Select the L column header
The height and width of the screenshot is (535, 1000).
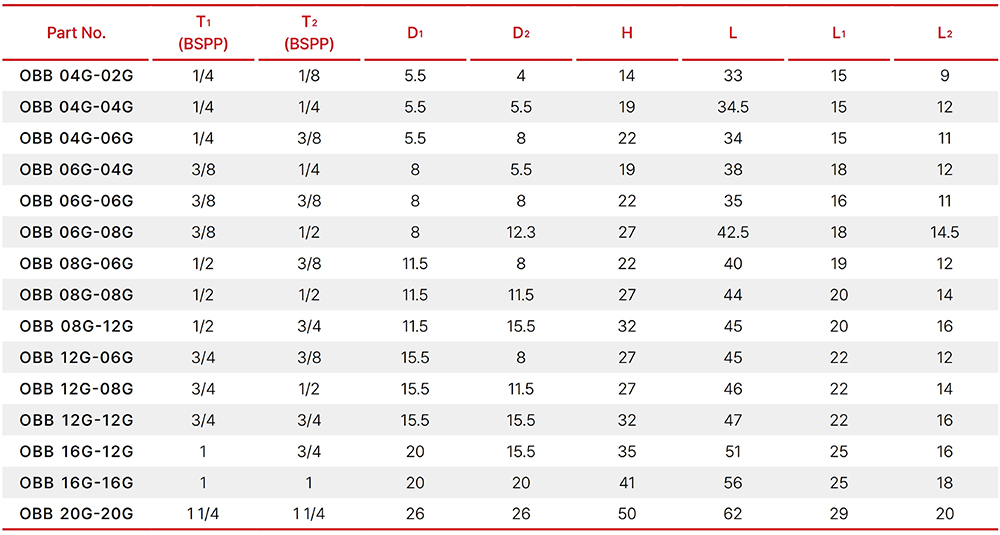point(733,33)
